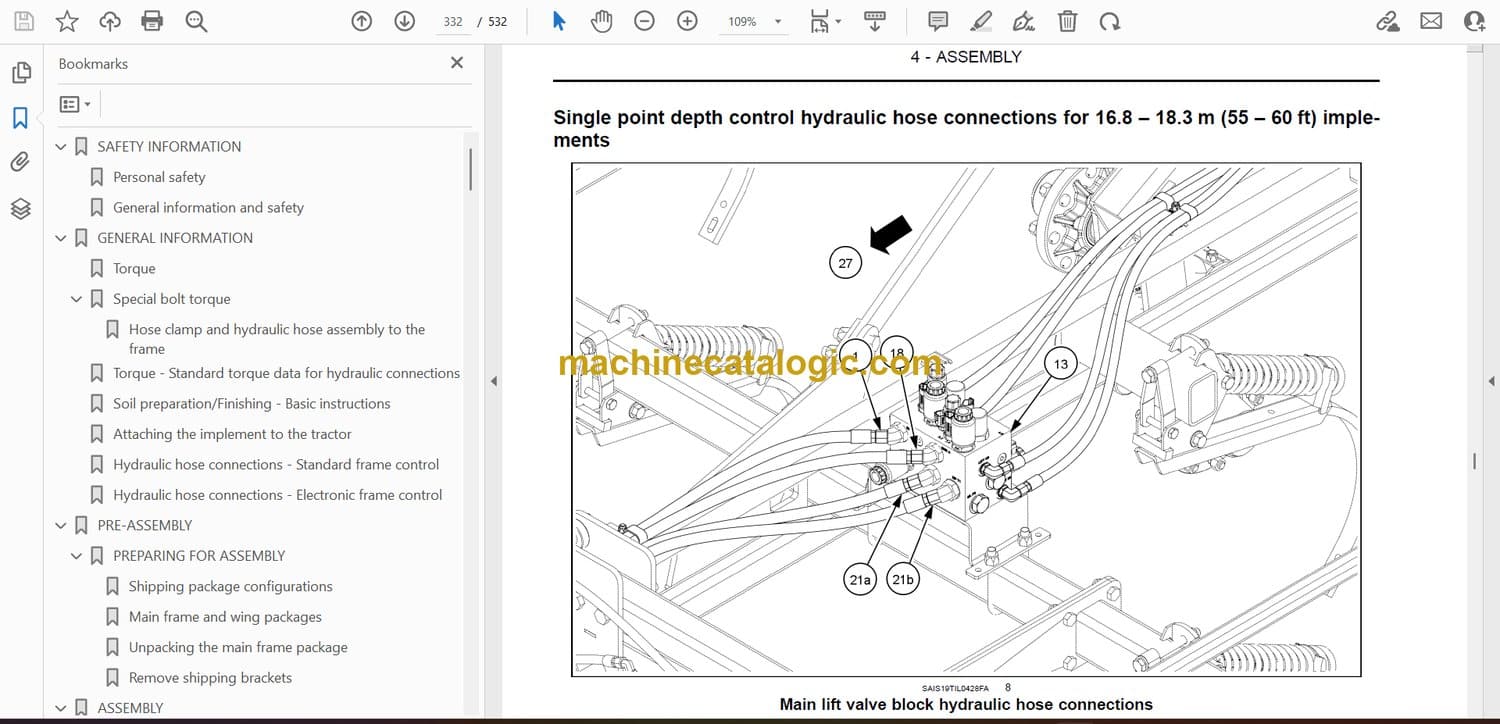Screen dimensions: 1500x724
Task: Add file to favorites with star icon
Action: (67, 21)
